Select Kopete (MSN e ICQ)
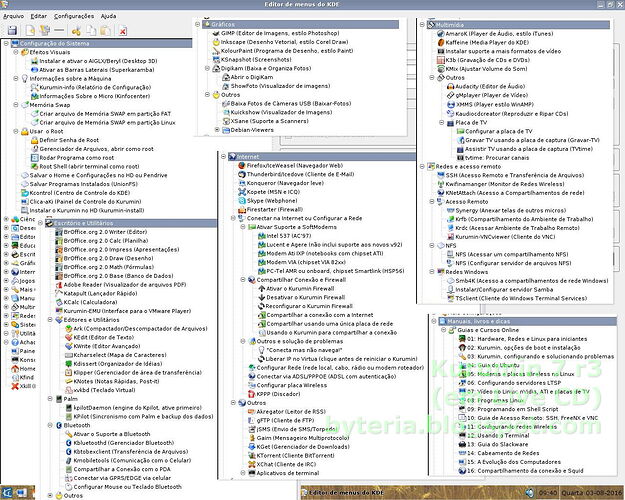The image size is (625, 500). pos(273,192)
